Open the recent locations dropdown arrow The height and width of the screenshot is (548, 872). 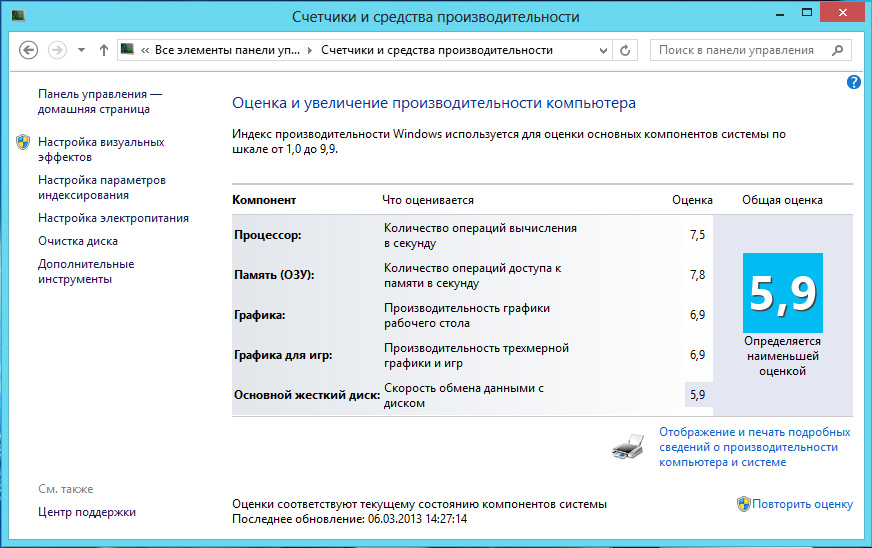pyautogui.click(x=81, y=50)
